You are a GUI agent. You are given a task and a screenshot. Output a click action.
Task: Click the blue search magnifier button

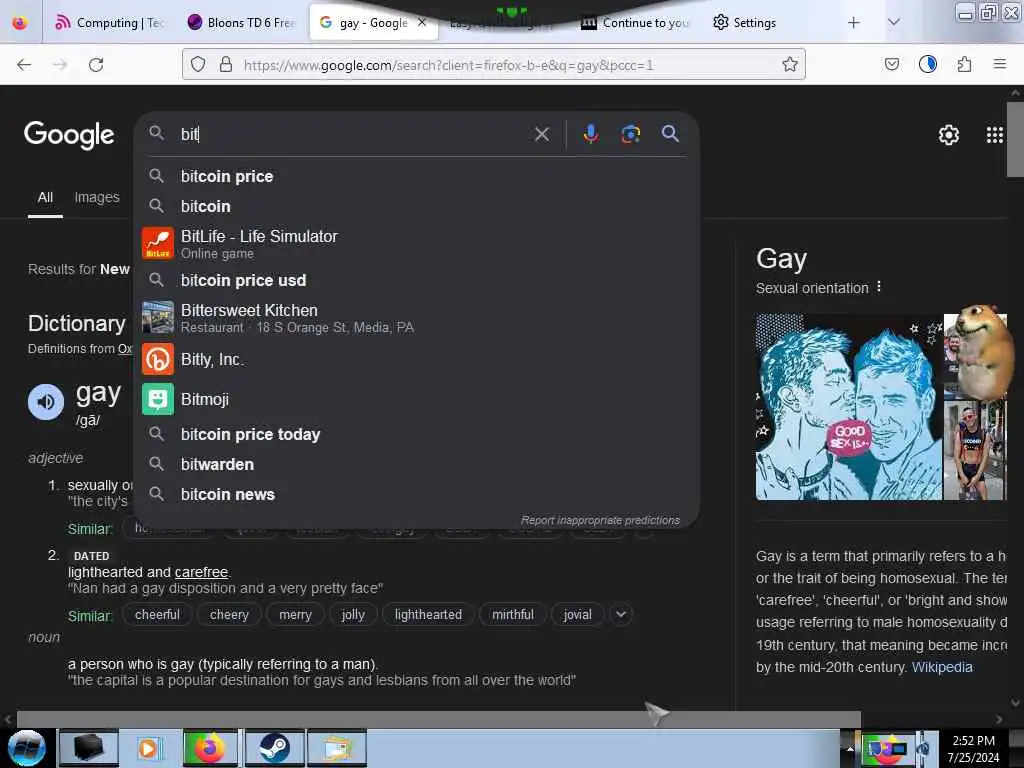click(x=670, y=134)
